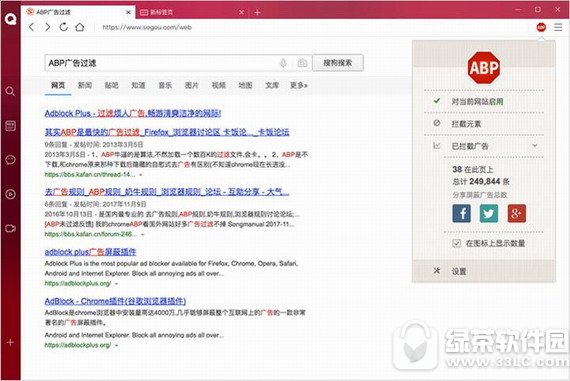Select the 图片 search tab
570x381 pixels.
[192, 85]
